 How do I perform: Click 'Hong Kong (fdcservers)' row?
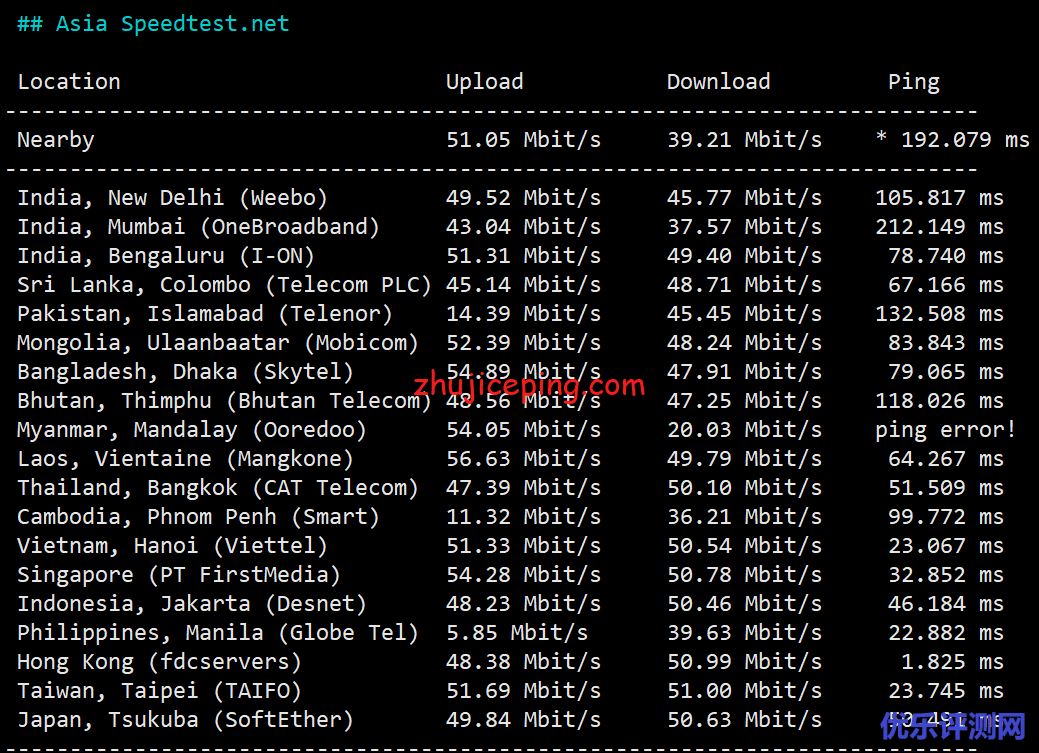click(x=510, y=662)
